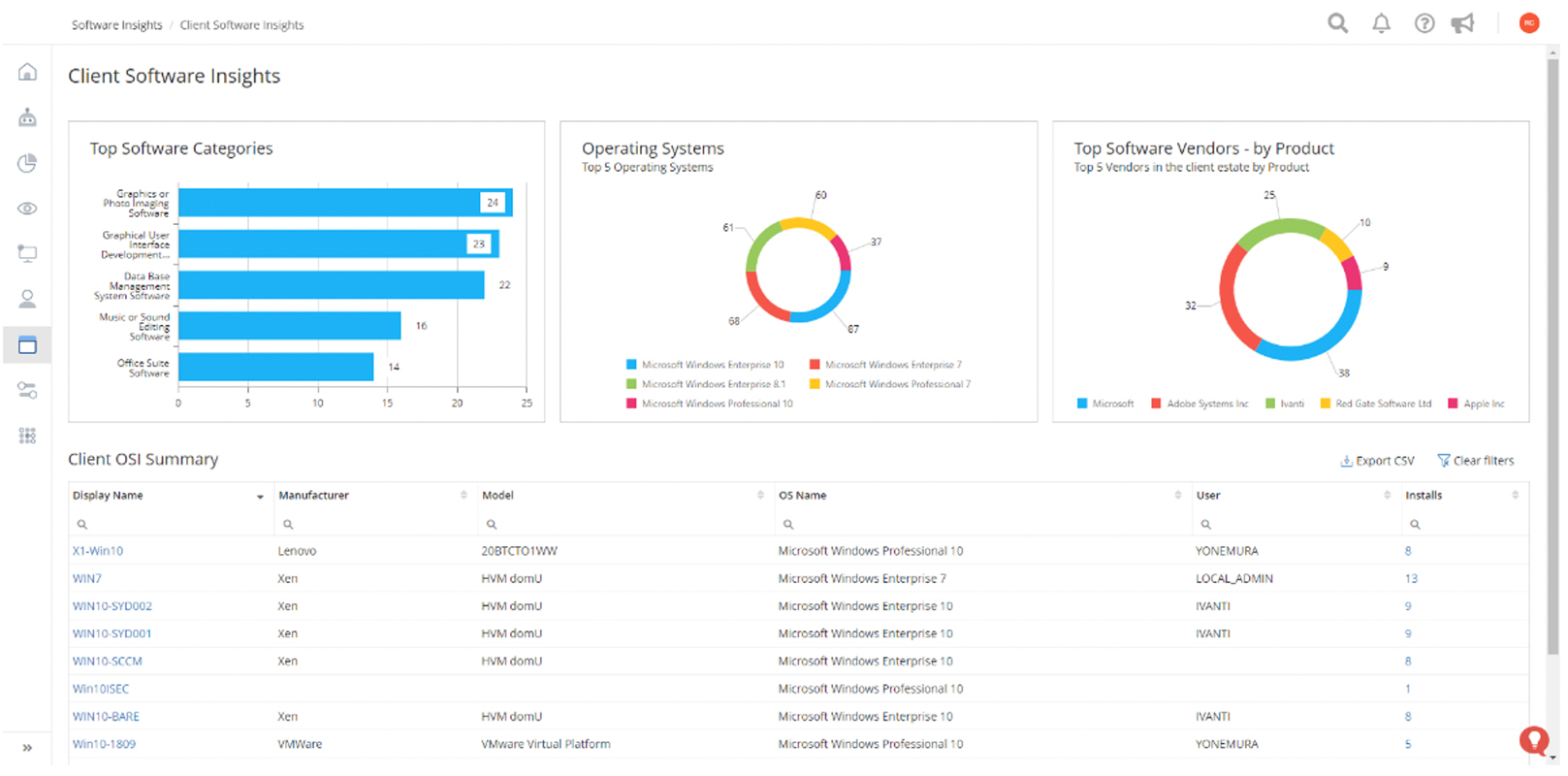This screenshot has width=1568, height=776.
Task: Click Graphics or Photo Imaging Software bar
Action: coord(345,203)
